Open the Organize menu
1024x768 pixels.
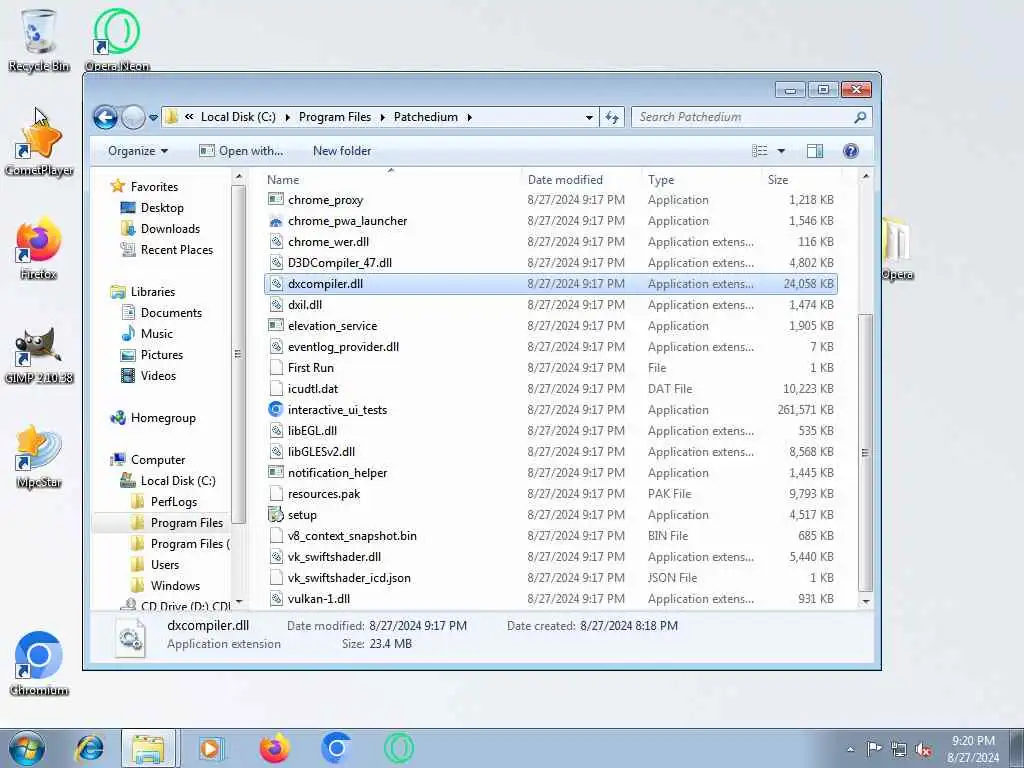pyautogui.click(x=138, y=152)
